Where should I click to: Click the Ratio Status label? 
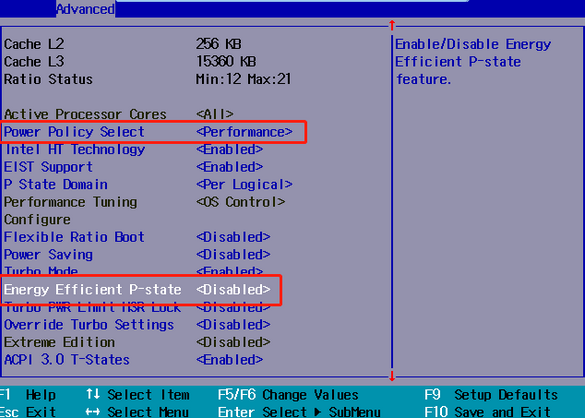48,79
